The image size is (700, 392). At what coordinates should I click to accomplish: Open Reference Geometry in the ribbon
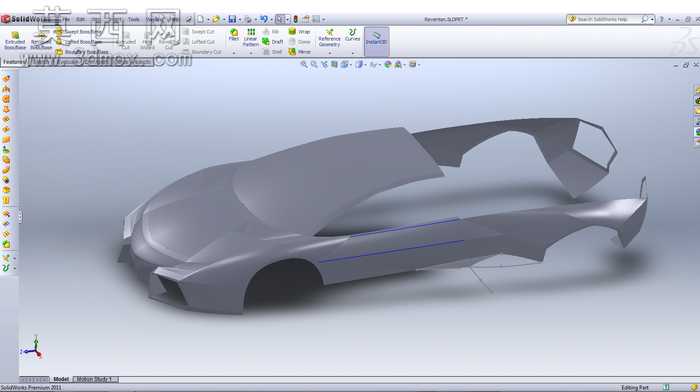pyautogui.click(x=329, y=38)
